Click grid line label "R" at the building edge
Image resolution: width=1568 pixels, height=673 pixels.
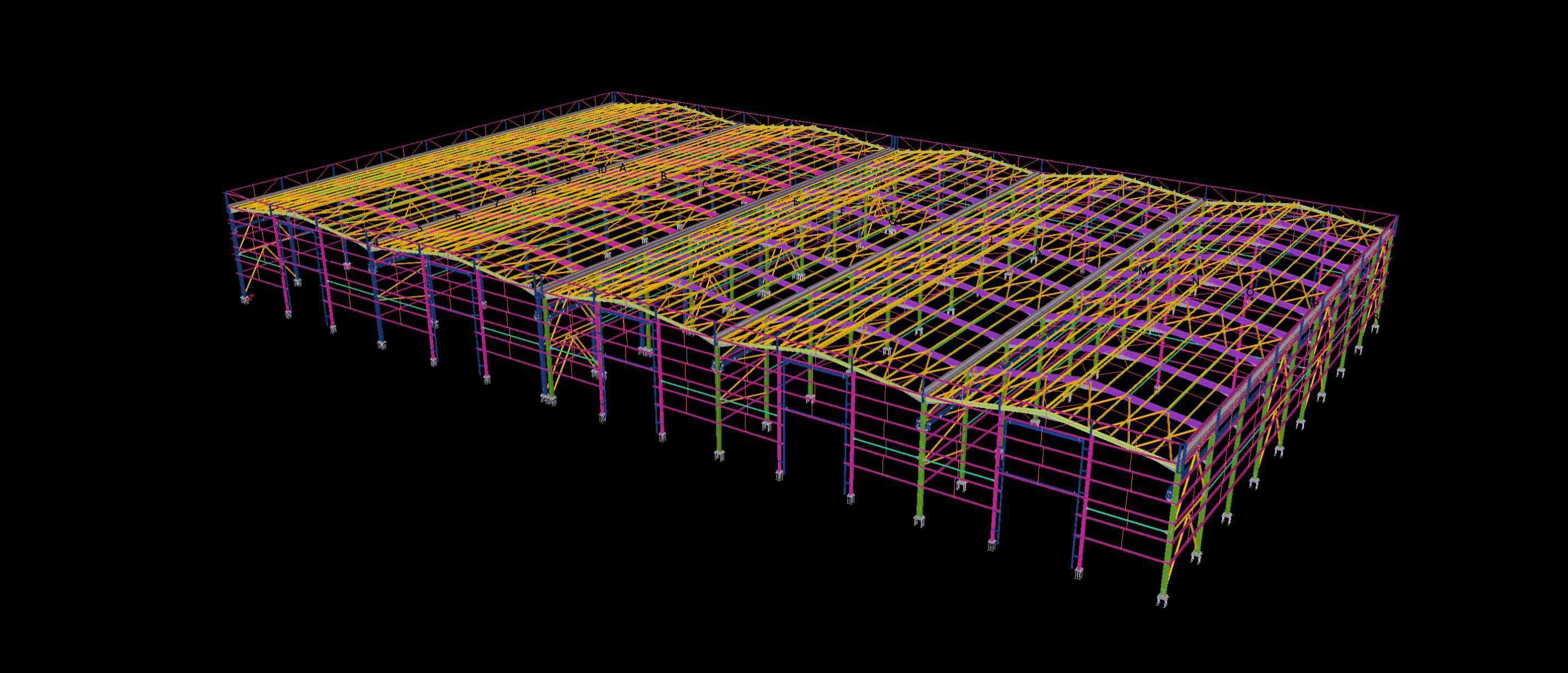[1375, 317]
